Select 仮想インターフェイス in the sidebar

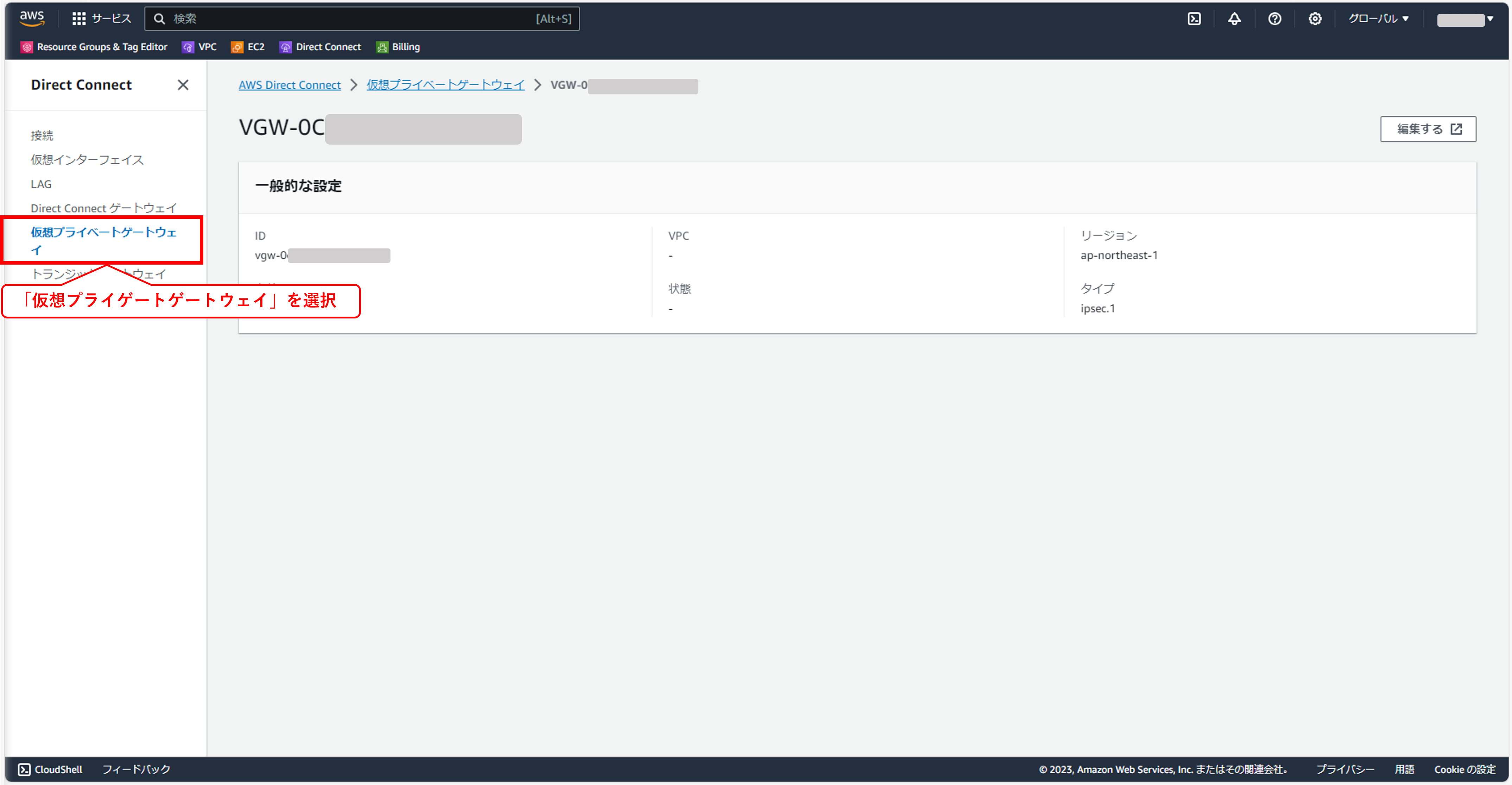[87, 160]
